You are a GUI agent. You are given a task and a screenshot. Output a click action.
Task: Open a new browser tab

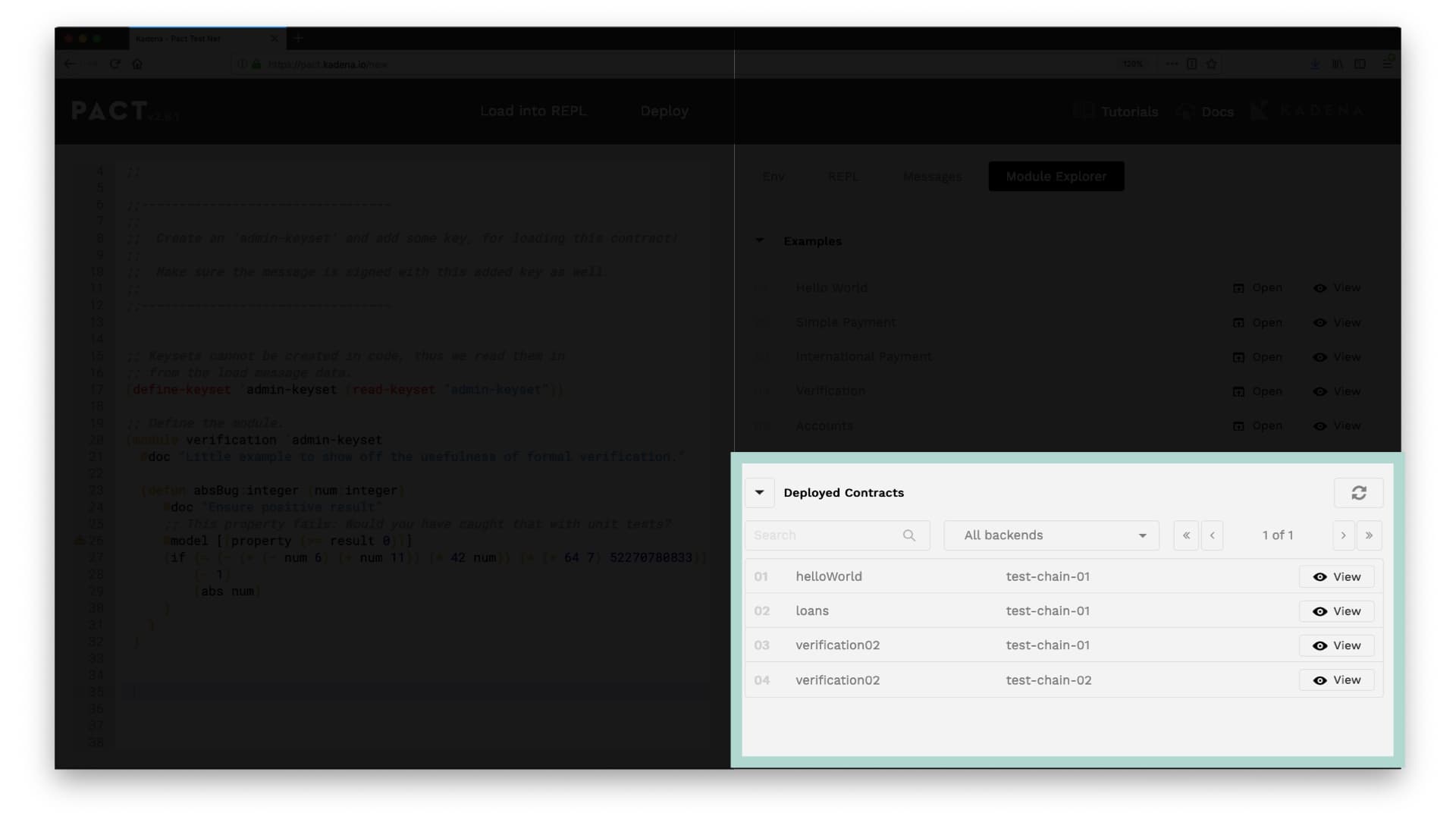coord(298,38)
